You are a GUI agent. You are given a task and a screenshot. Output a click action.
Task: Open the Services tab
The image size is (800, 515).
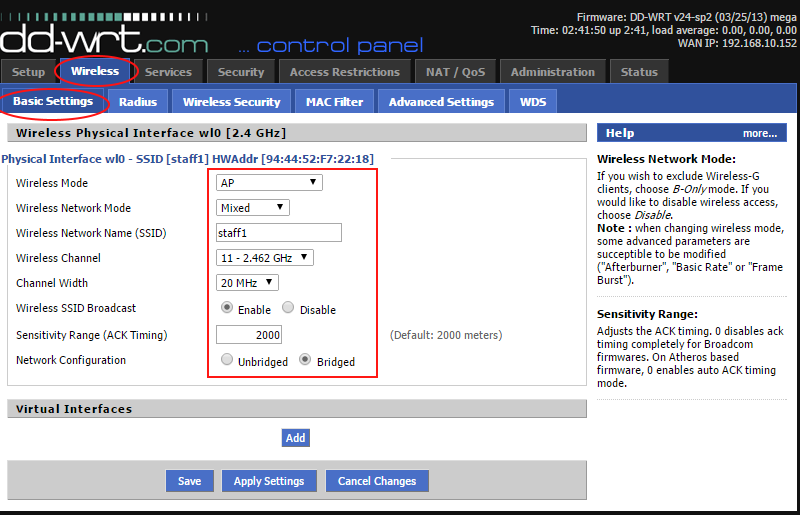[168, 72]
